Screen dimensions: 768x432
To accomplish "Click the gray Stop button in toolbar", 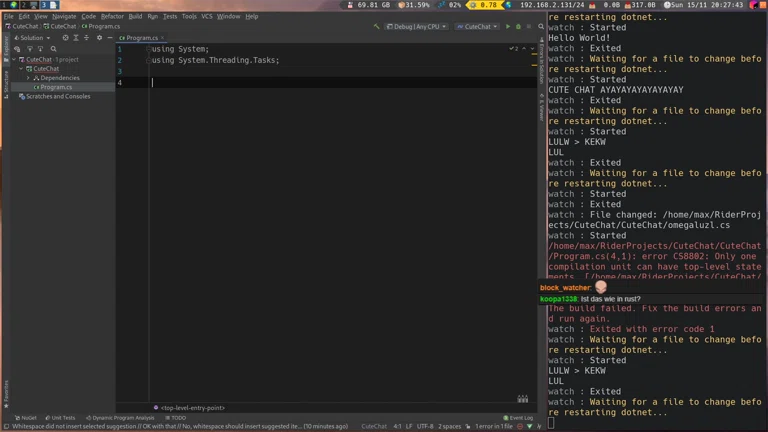I will coord(528,26).
